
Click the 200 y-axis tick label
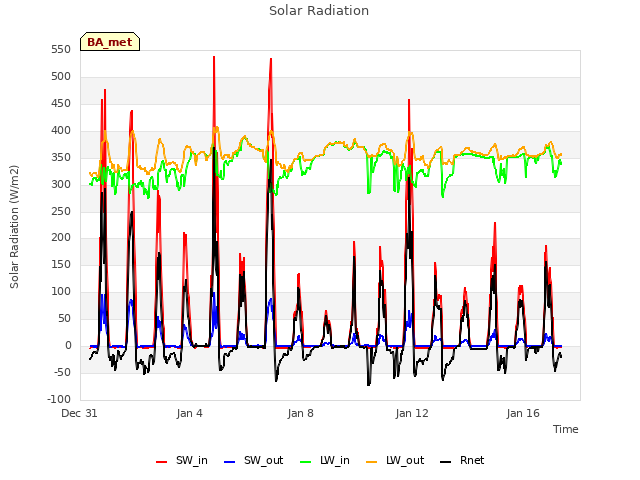[61, 237]
